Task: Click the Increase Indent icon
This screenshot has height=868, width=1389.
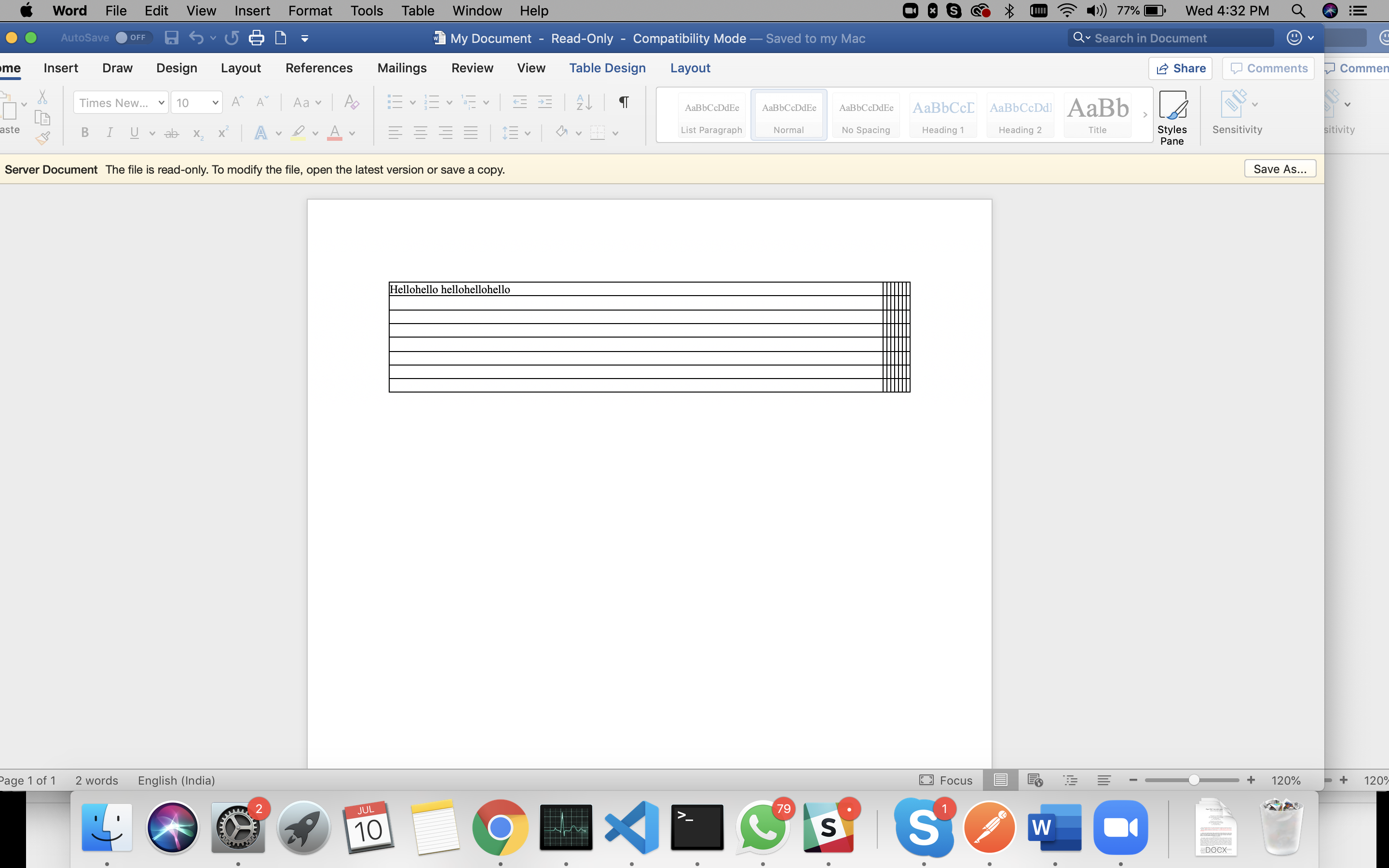Action: pyautogui.click(x=545, y=102)
